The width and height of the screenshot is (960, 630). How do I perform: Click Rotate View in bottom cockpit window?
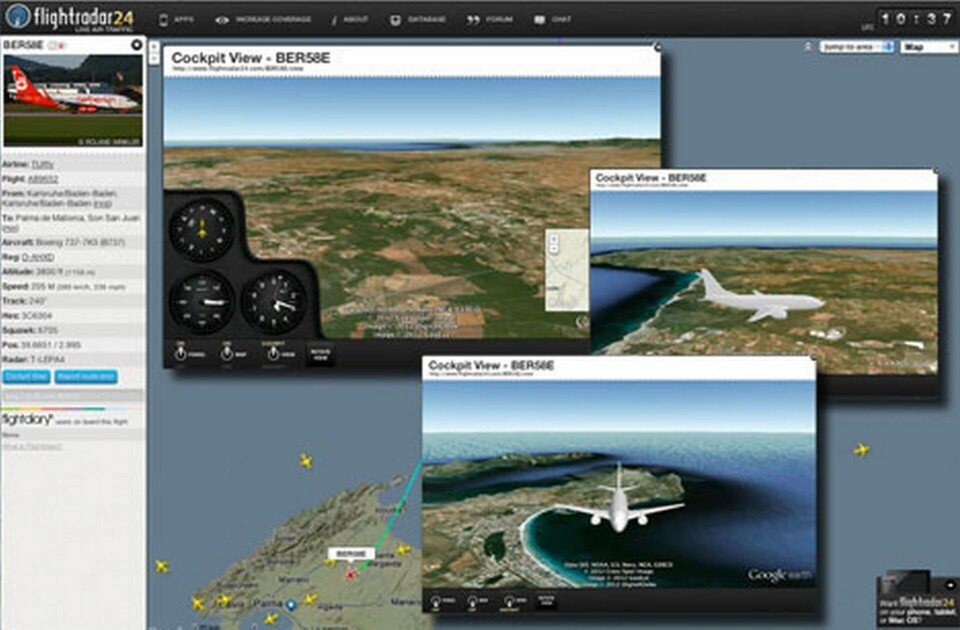coord(546,601)
